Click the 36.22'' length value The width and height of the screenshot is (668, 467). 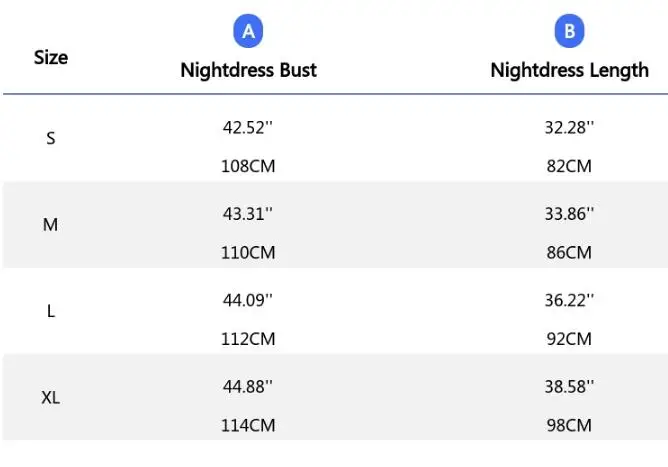[x=569, y=299]
